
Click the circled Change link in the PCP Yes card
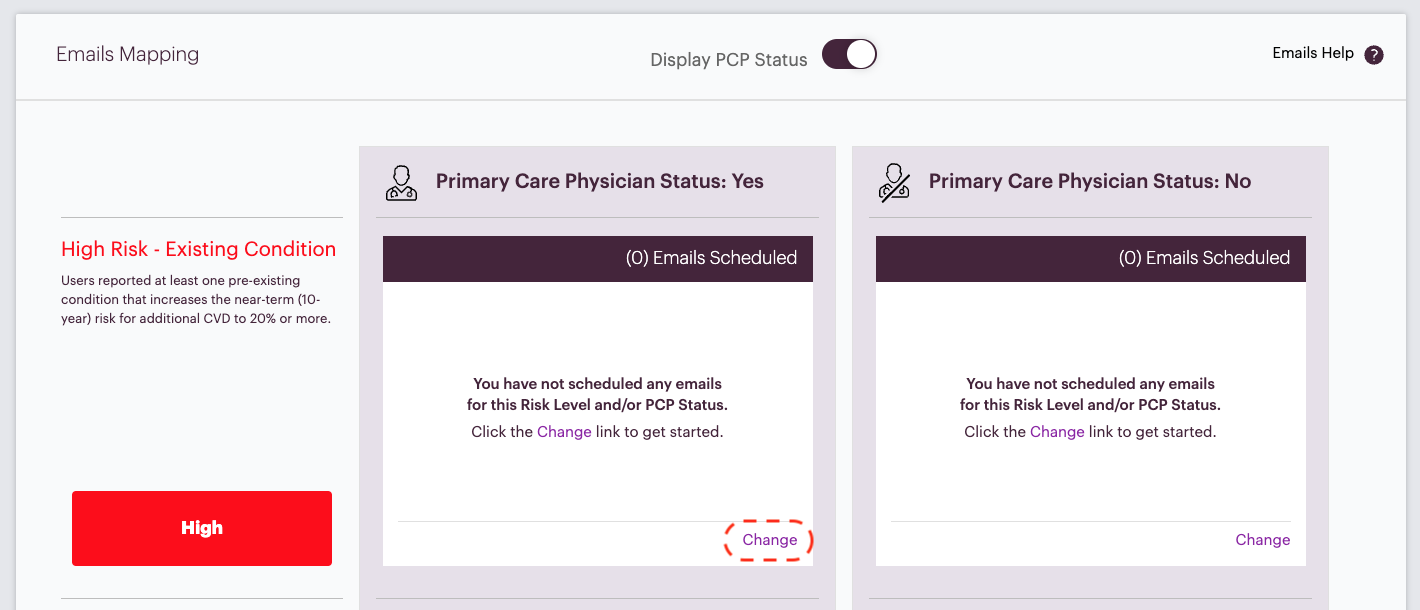point(770,540)
